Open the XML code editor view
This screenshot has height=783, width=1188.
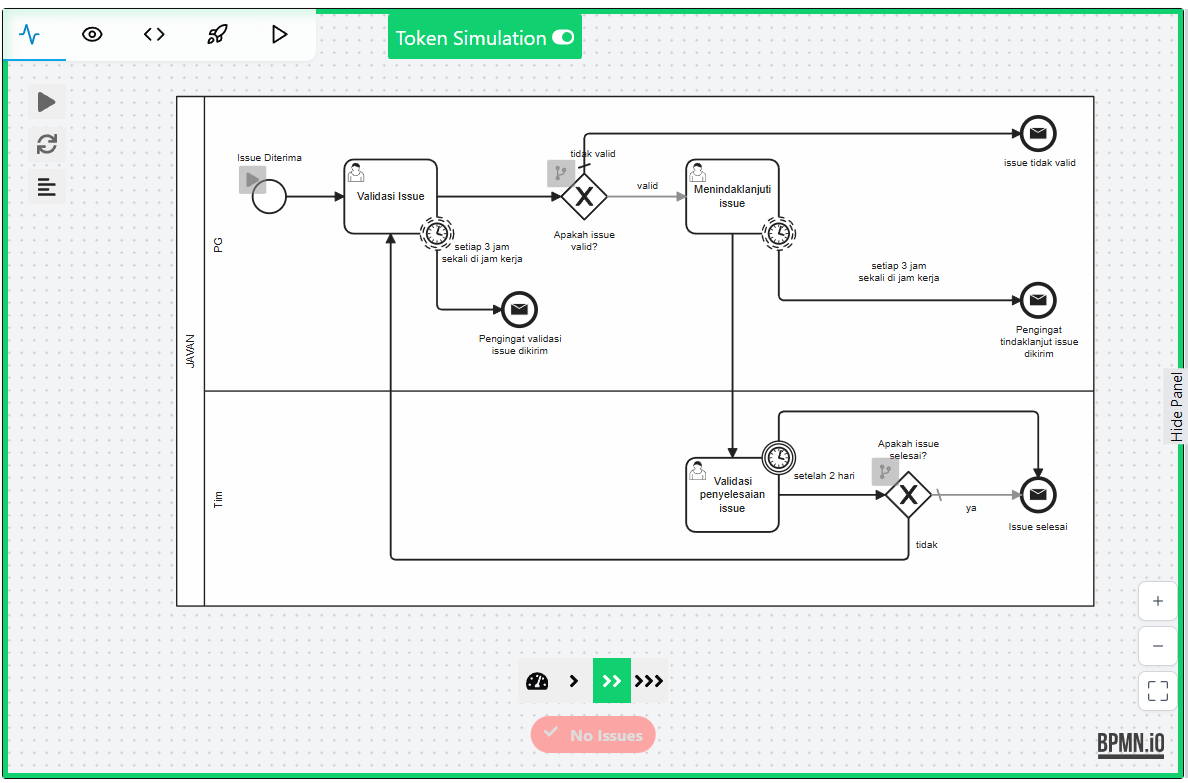(x=154, y=33)
